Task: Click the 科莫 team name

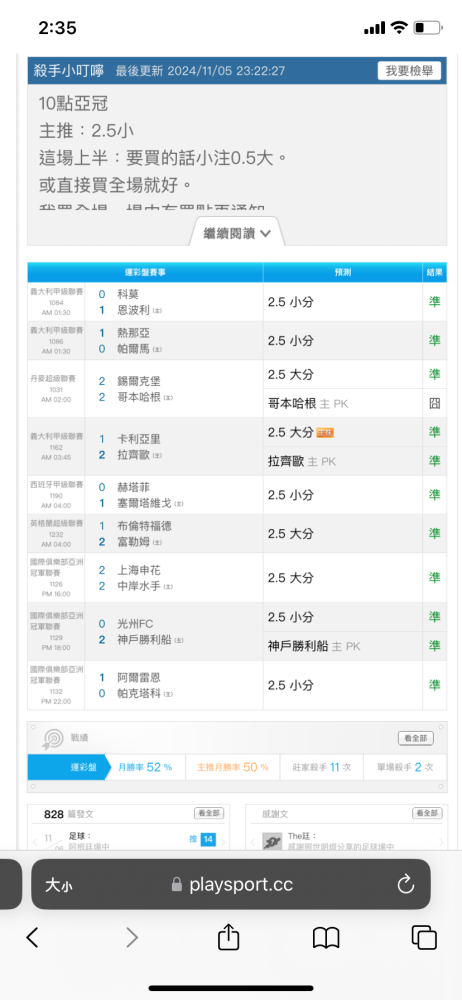Action: pos(129,294)
